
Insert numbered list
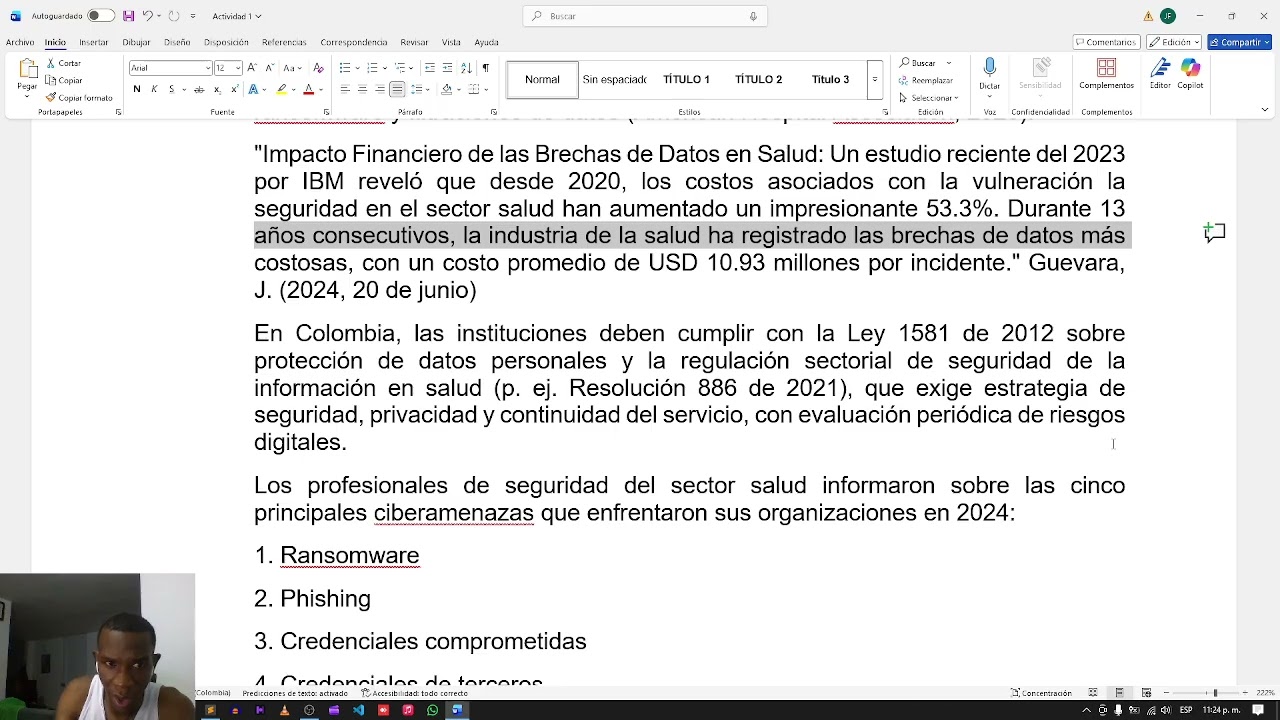click(x=372, y=68)
